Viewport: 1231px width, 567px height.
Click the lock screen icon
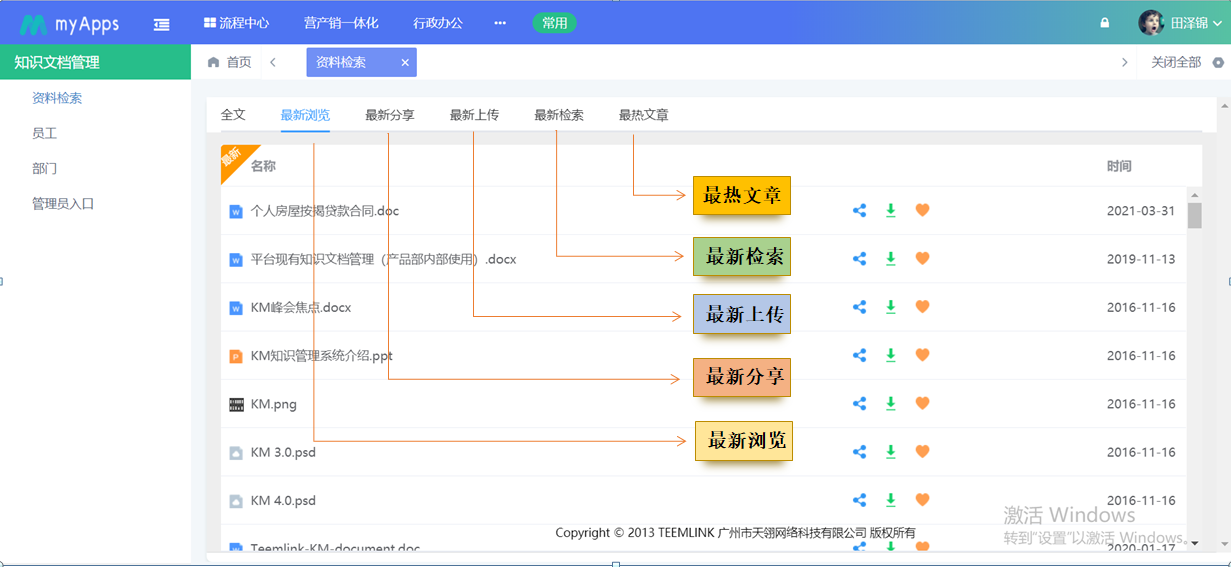click(1105, 23)
